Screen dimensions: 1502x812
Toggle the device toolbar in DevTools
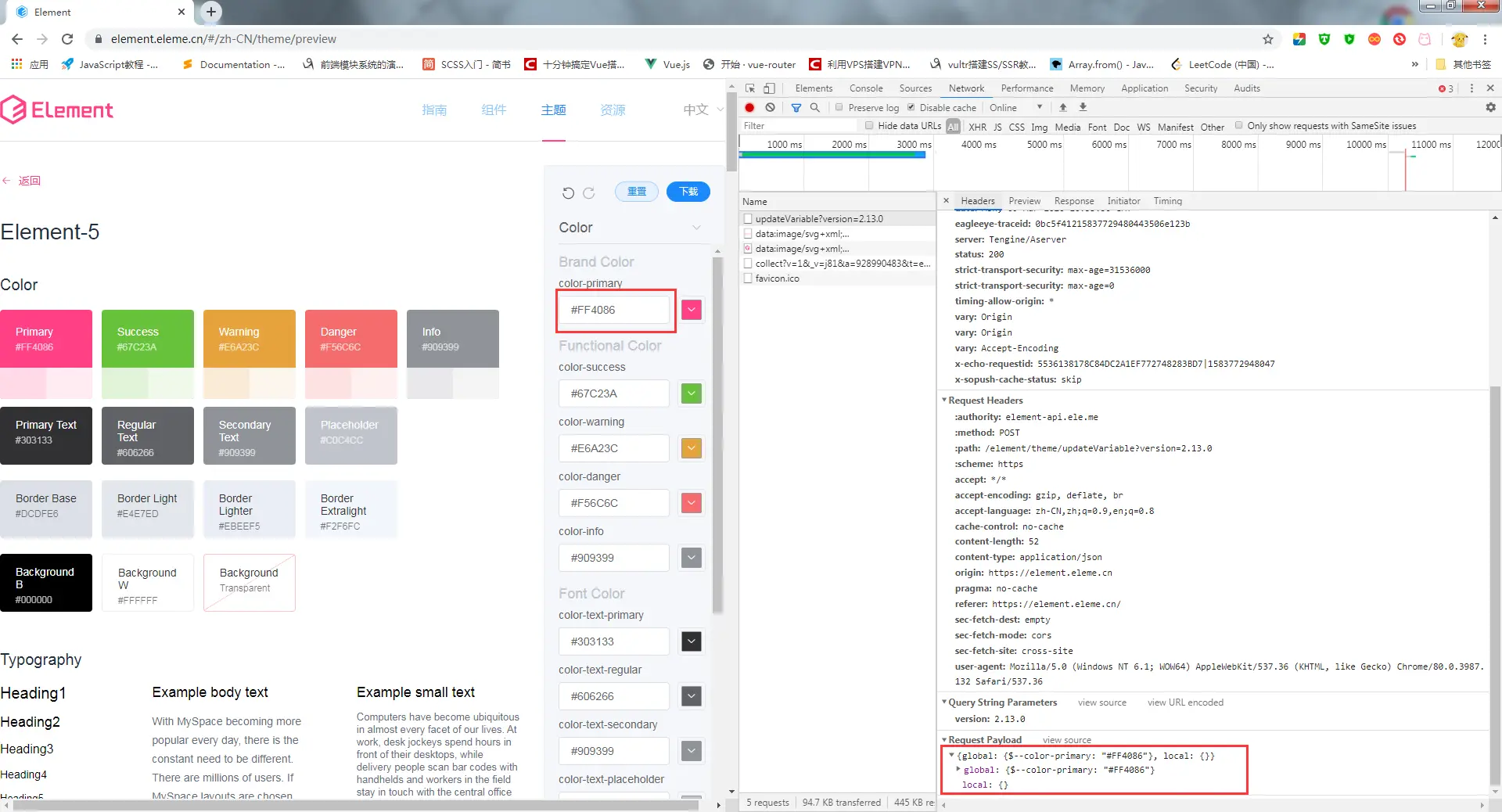[x=769, y=88]
